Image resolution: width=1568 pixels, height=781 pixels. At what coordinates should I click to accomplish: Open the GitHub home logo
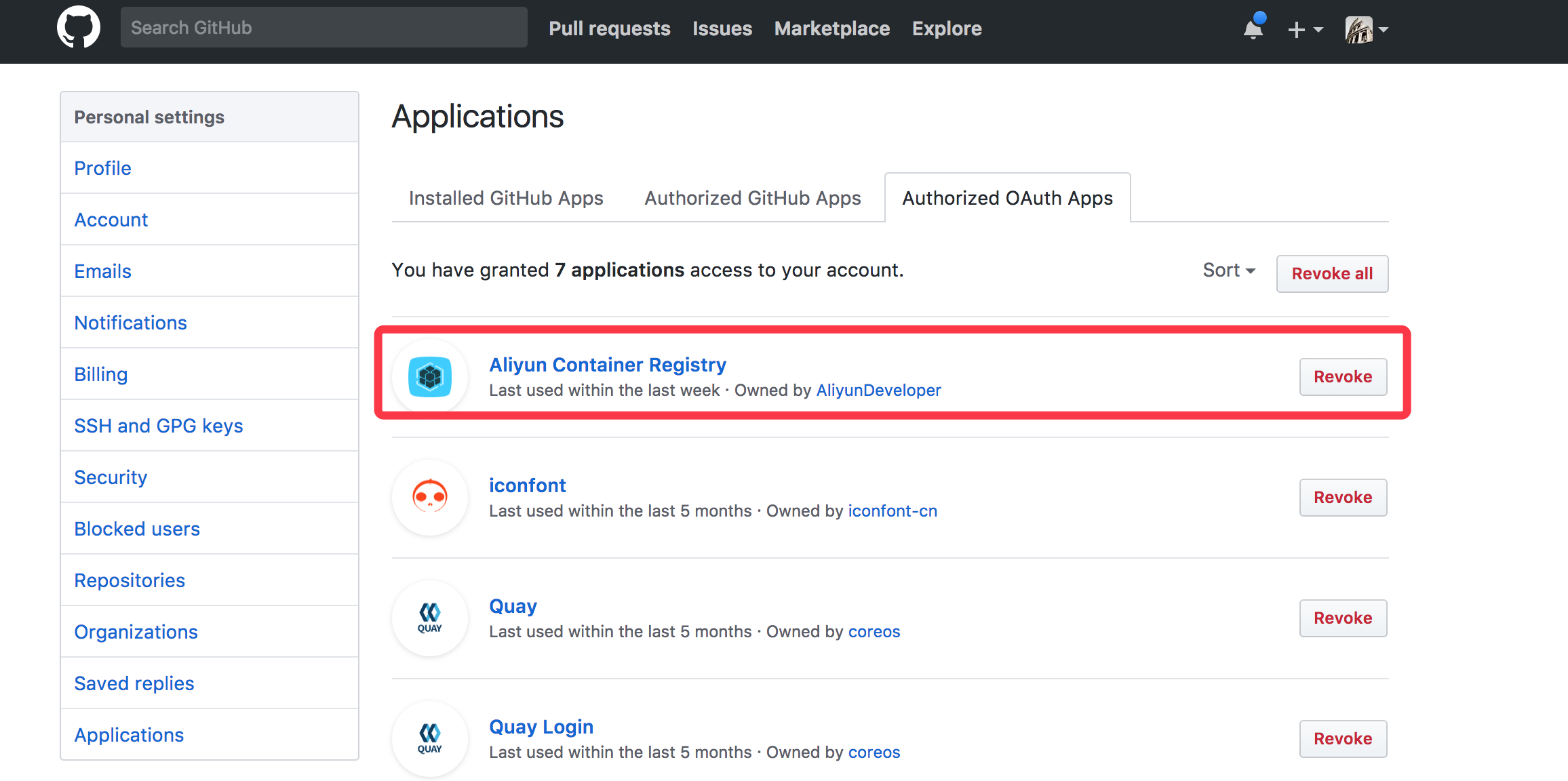point(79,28)
